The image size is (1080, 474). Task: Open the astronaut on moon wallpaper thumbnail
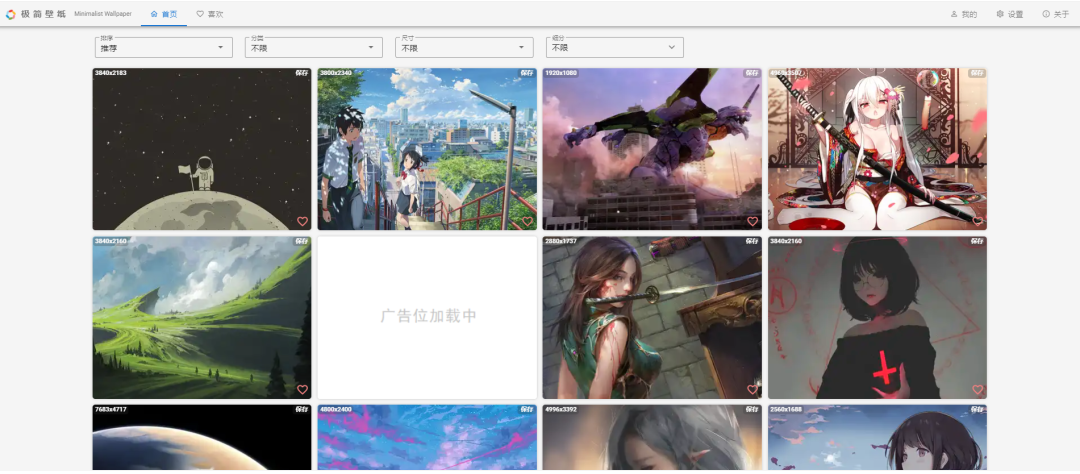202,149
